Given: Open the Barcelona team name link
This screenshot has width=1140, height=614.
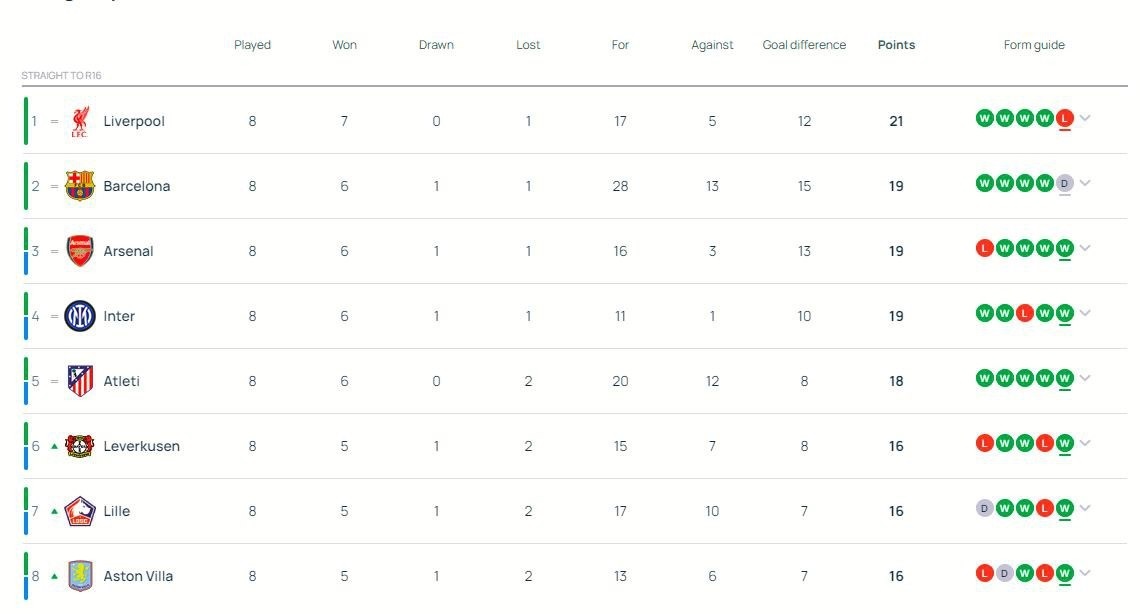Looking at the screenshot, I should pos(137,186).
